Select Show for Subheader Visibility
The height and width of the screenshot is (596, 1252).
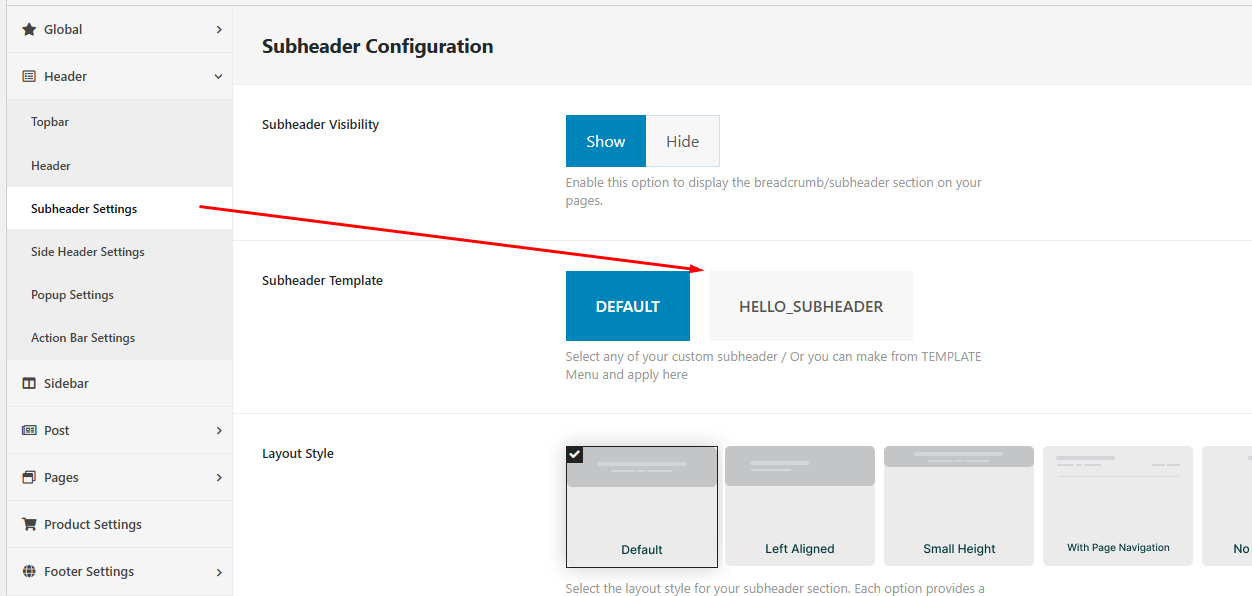[605, 141]
